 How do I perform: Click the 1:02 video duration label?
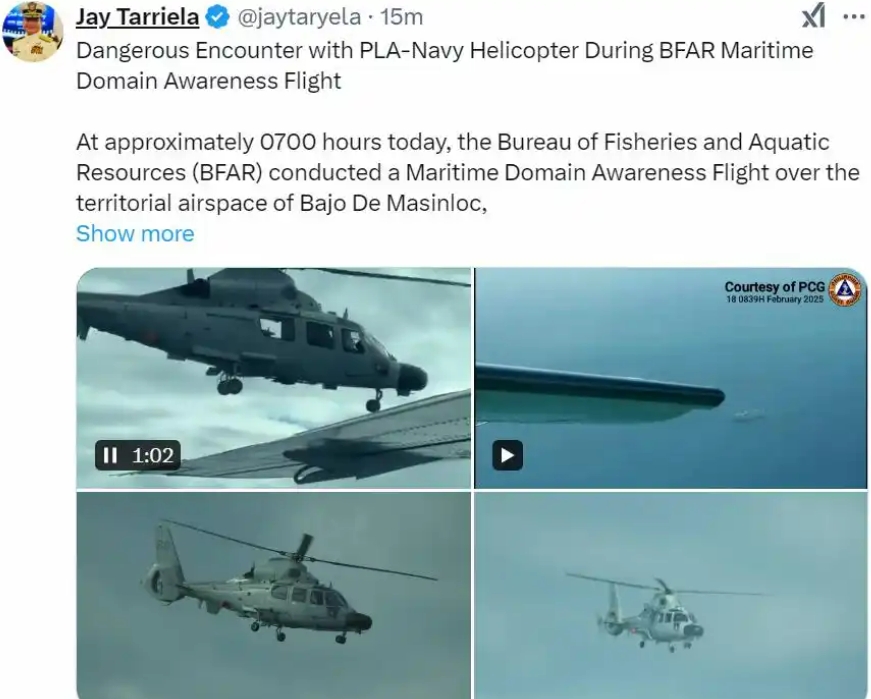click(153, 456)
